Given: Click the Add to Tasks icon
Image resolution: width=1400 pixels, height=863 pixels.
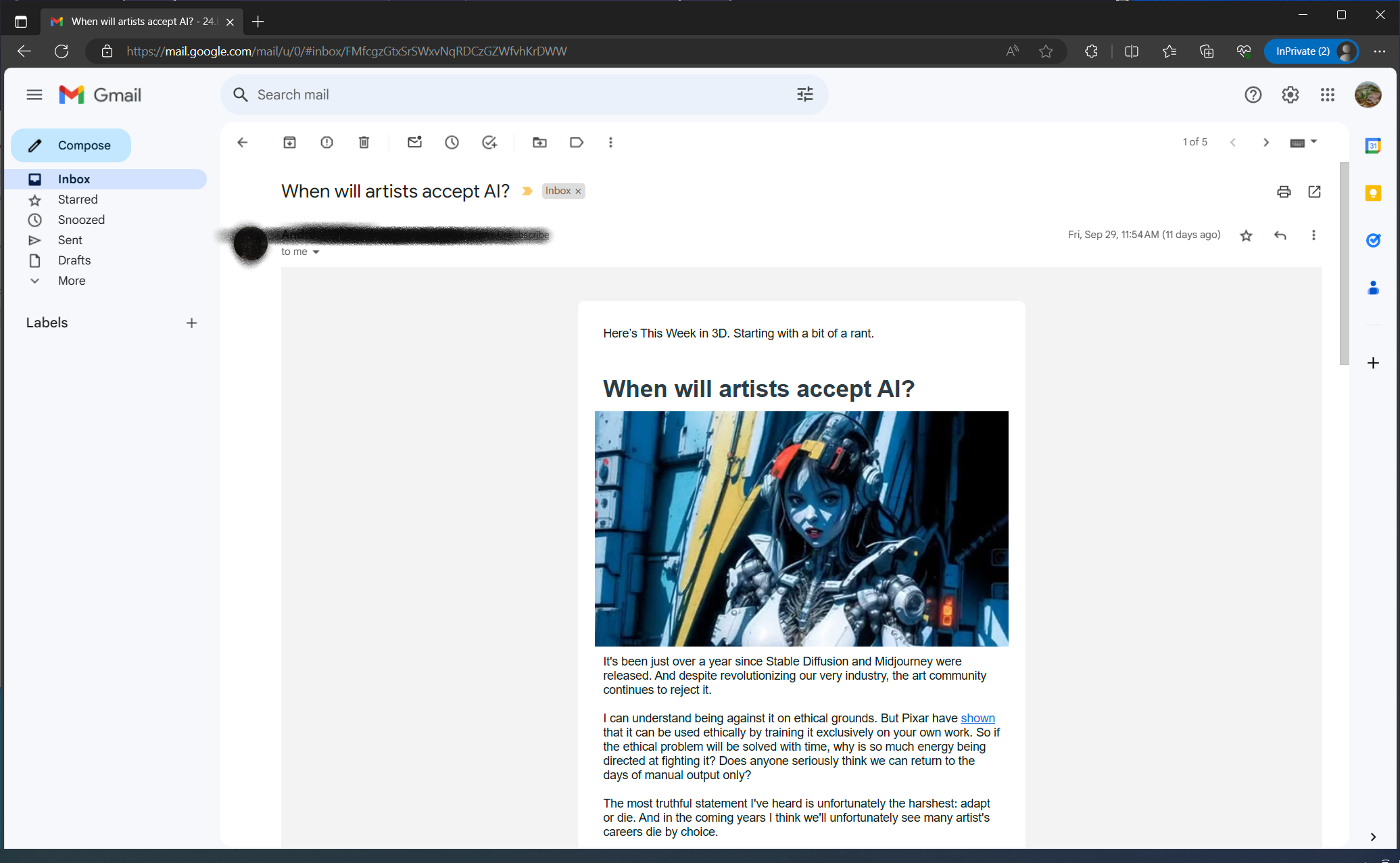Looking at the screenshot, I should [x=489, y=142].
